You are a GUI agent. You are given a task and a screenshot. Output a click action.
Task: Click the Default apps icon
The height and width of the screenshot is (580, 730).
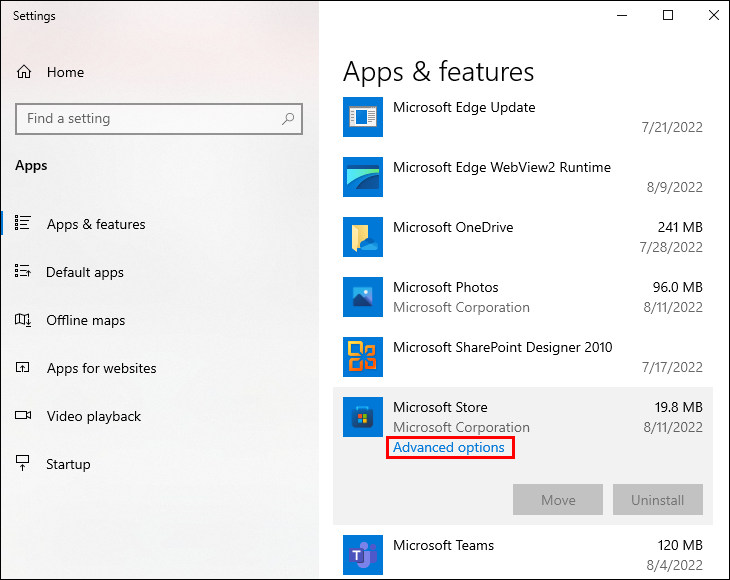click(22, 271)
